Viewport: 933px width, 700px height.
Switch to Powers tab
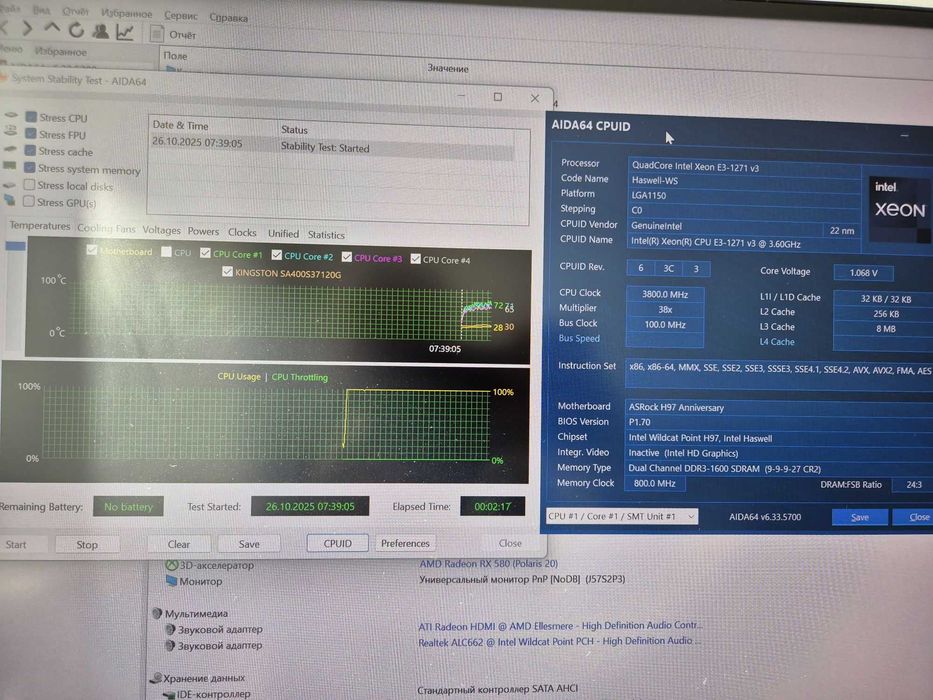[203, 231]
